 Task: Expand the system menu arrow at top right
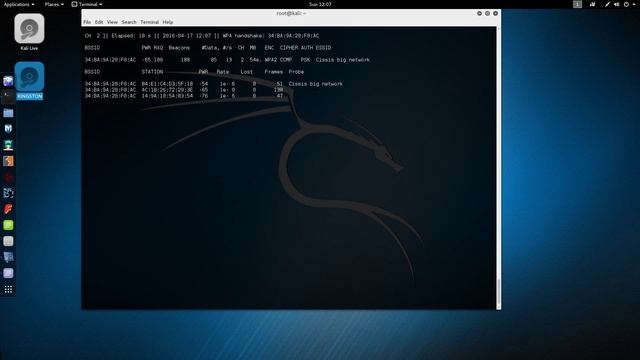634,4
